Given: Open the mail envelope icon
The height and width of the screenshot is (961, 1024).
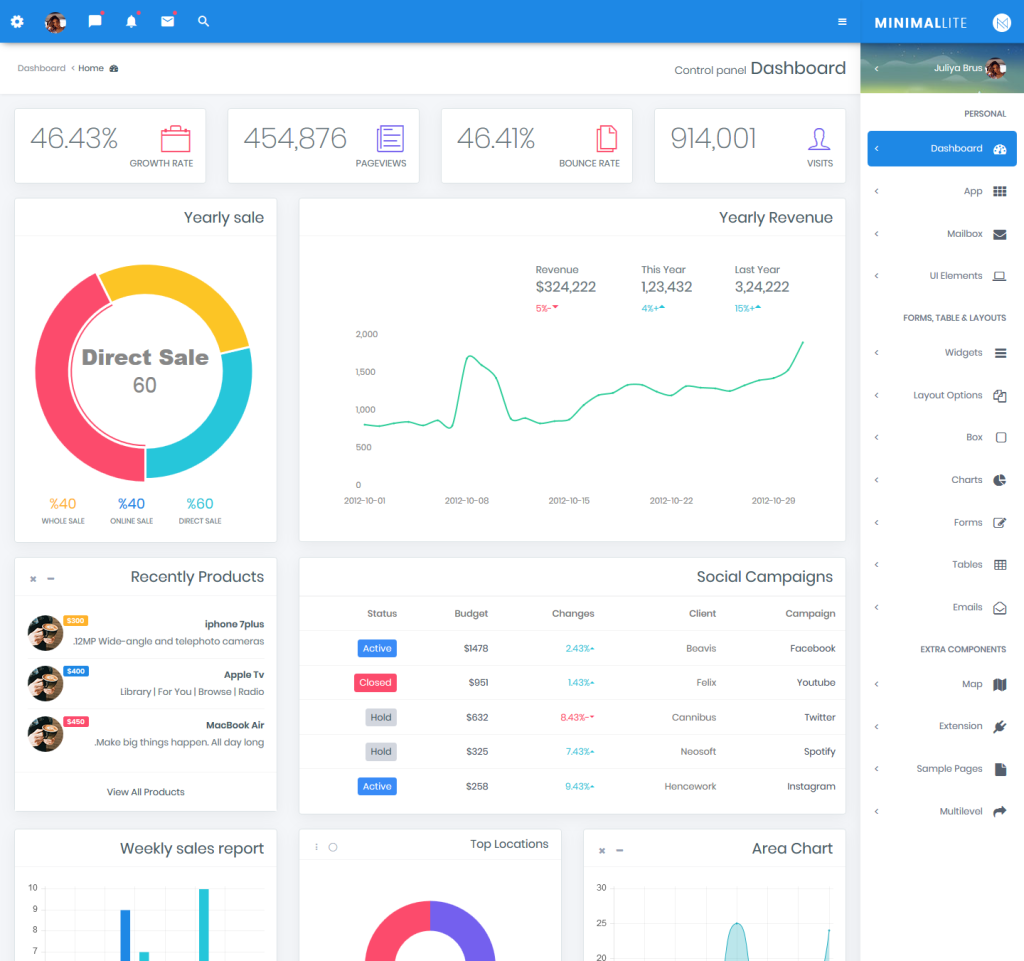Looking at the screenshot, I should tap(168, 21).
